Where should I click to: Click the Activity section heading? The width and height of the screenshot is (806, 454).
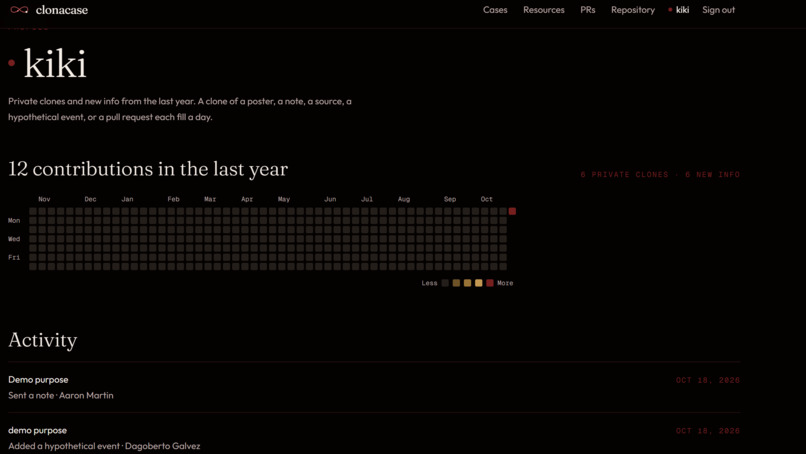click(43, 340)
